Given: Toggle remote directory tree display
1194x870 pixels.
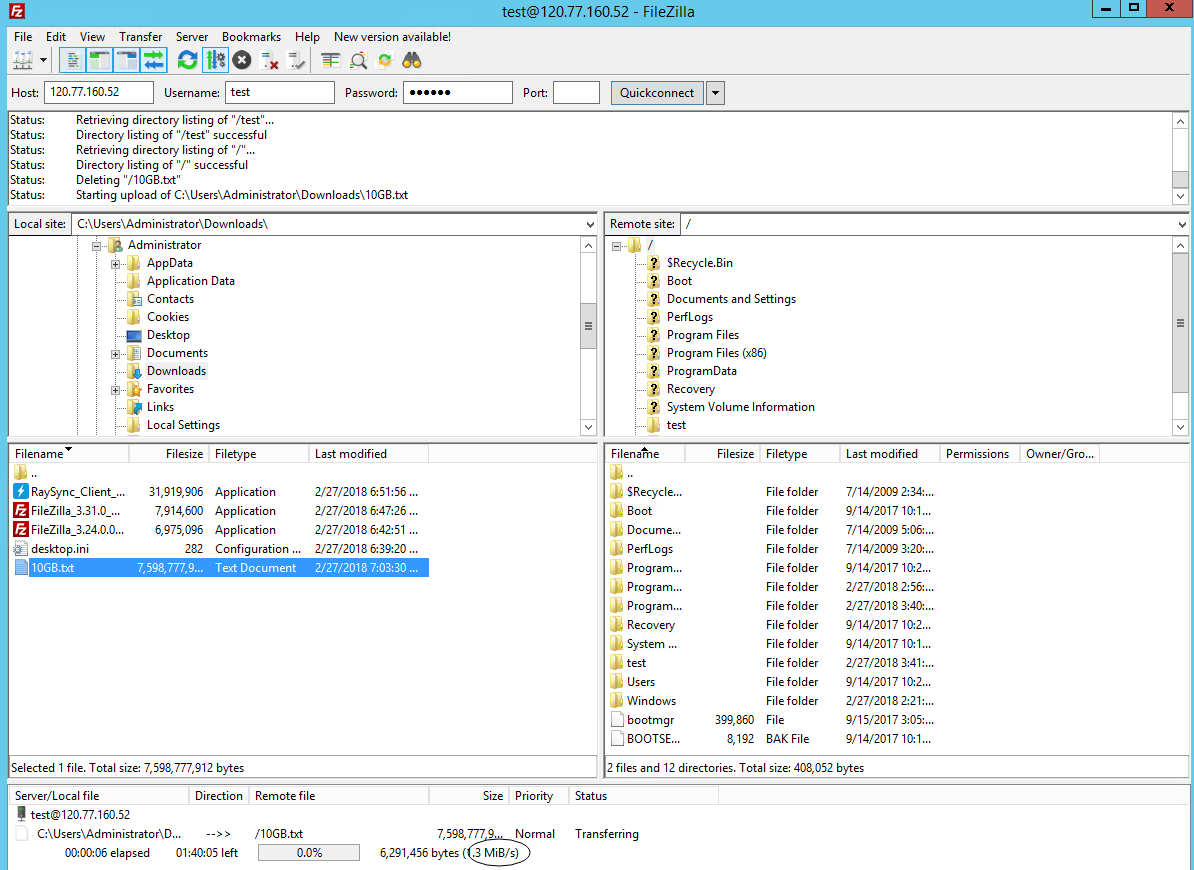Looking at the screenshot, I should 126,60.
